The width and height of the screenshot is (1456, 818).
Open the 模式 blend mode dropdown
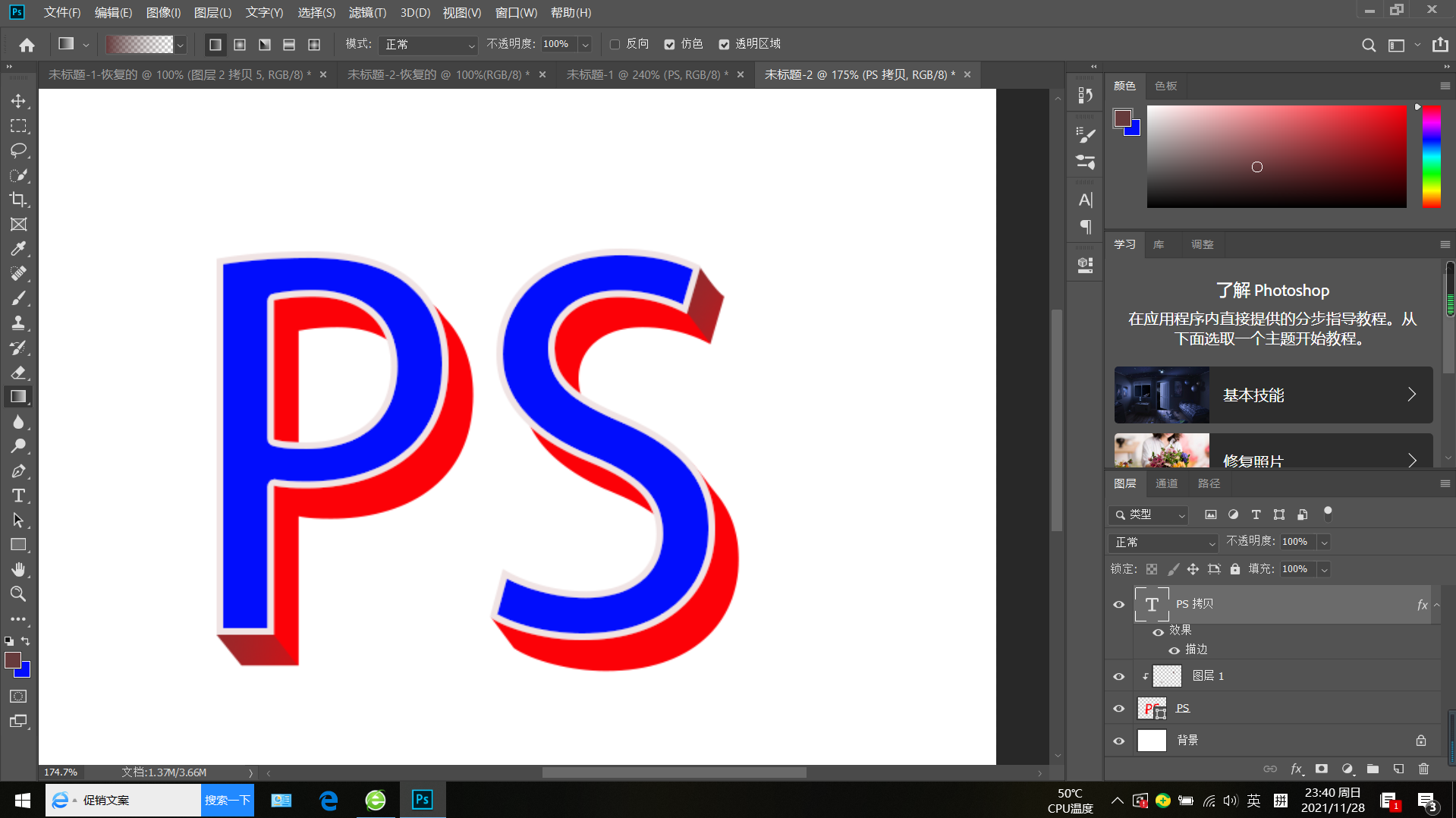click(429, 45)
